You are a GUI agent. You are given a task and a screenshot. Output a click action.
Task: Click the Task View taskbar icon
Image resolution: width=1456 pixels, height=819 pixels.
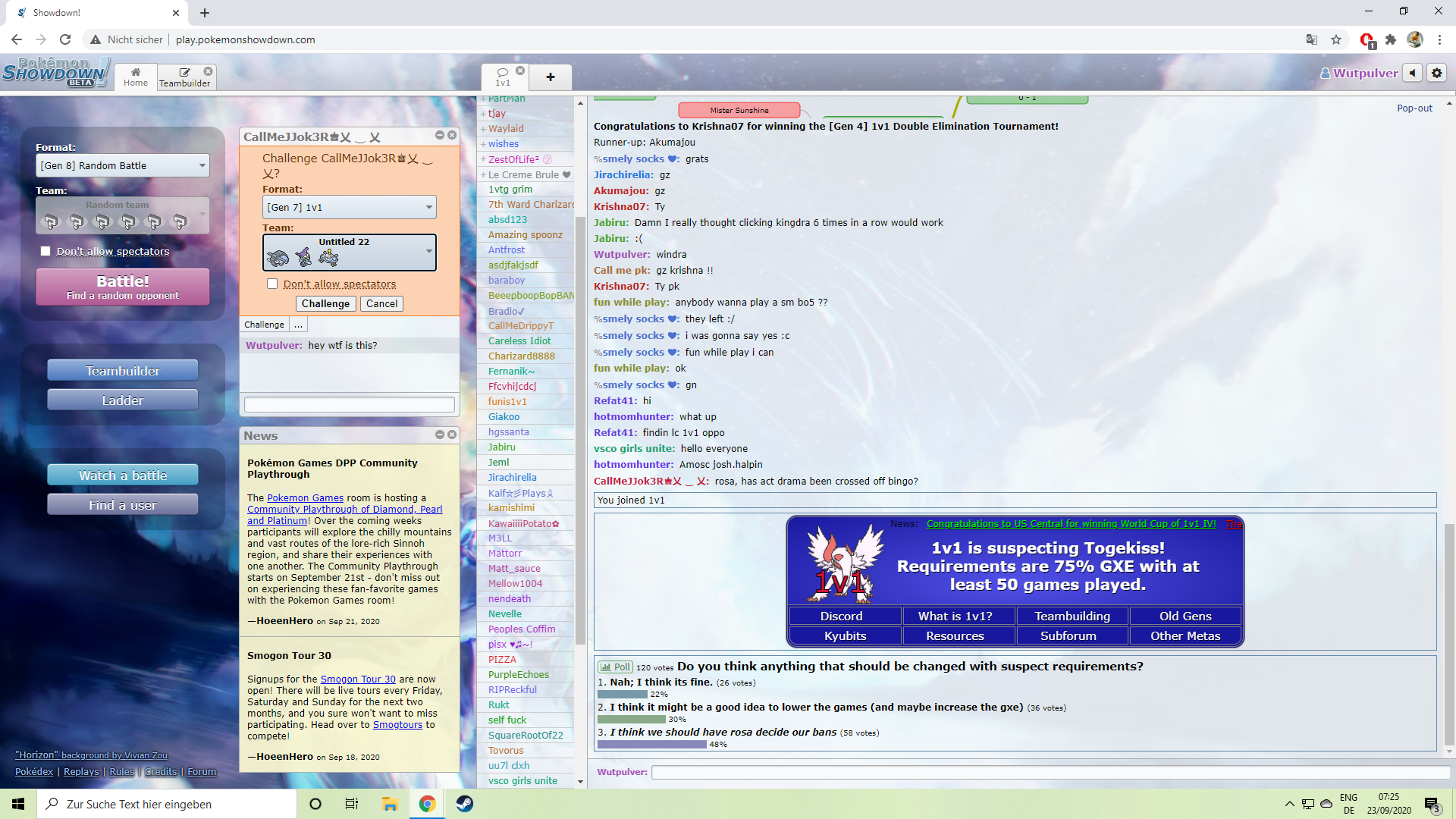click(352, 804)
